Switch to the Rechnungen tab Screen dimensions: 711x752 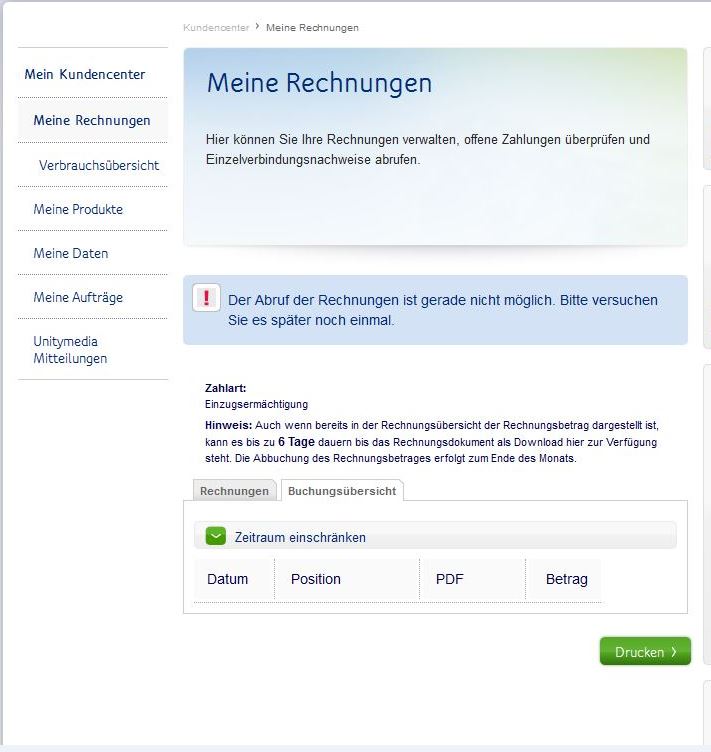coord(234,491)
